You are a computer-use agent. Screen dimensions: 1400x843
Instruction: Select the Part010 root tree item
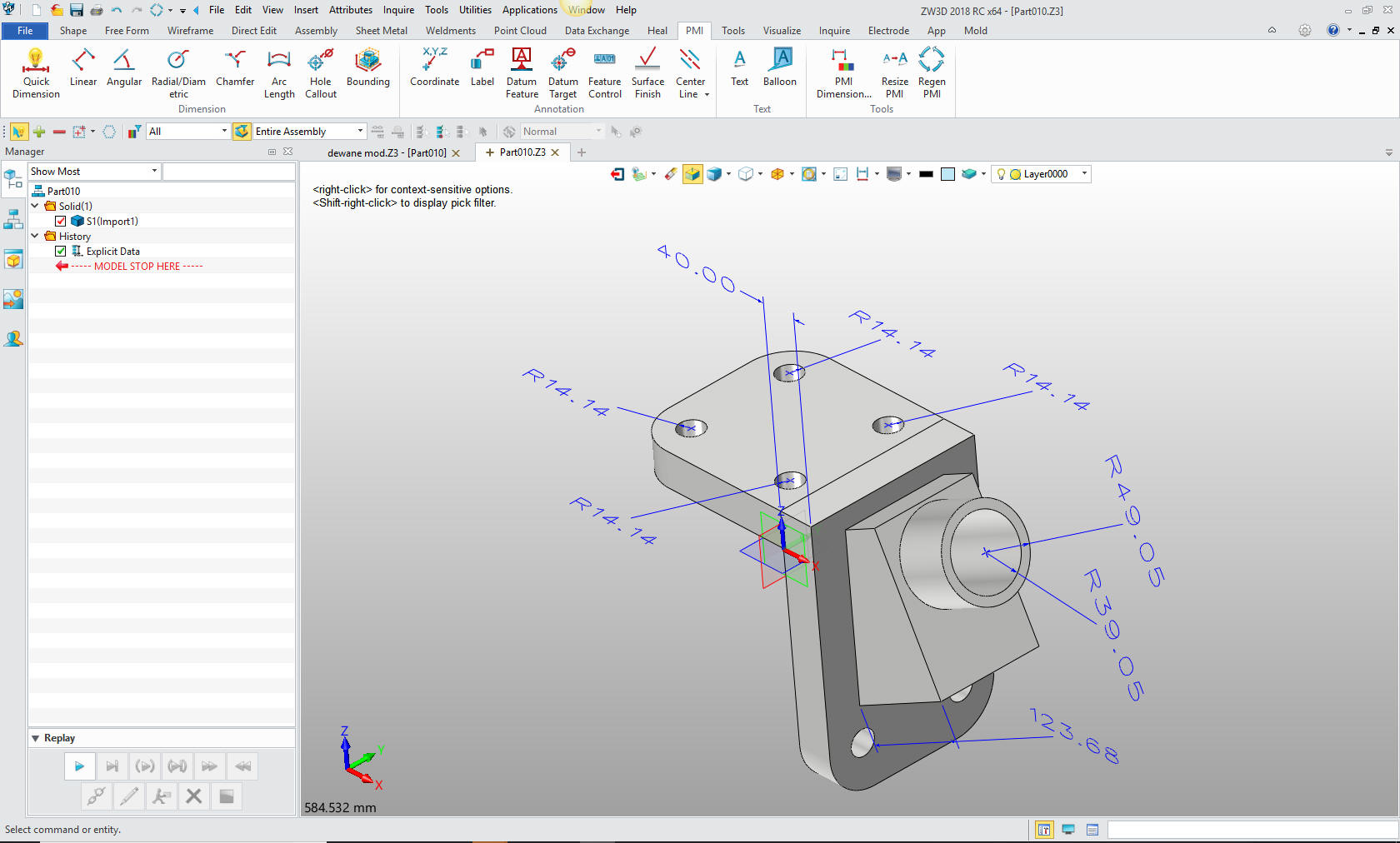[x=63, y=192]
